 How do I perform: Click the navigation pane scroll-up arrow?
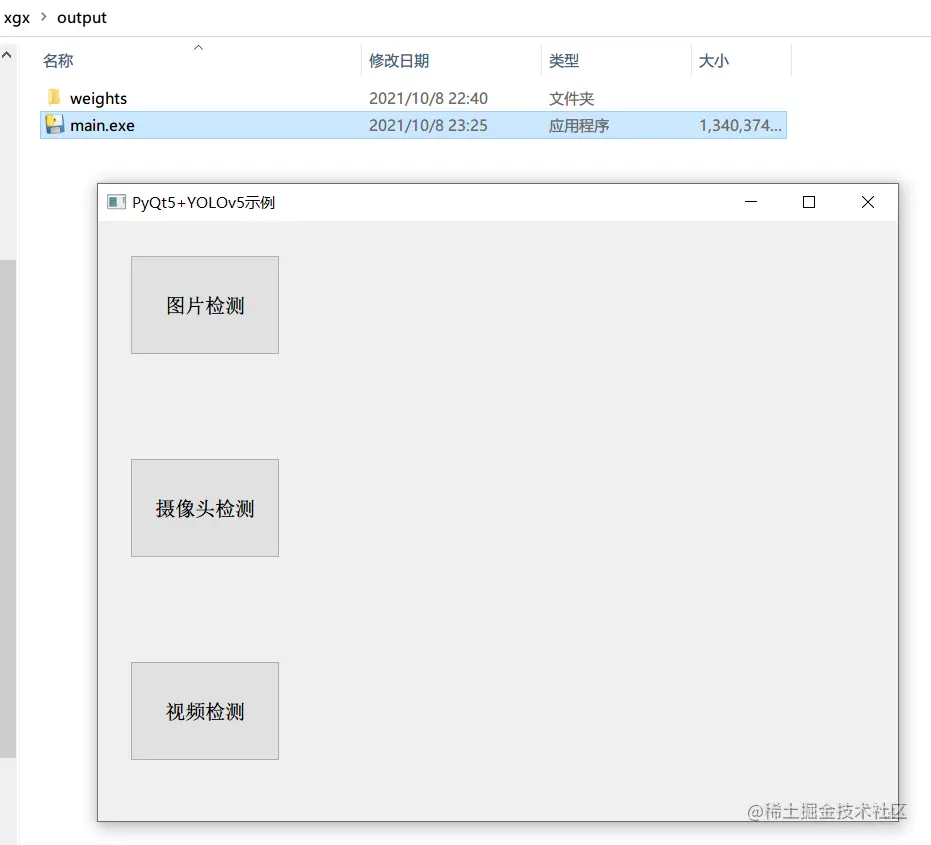coord(7,55)
